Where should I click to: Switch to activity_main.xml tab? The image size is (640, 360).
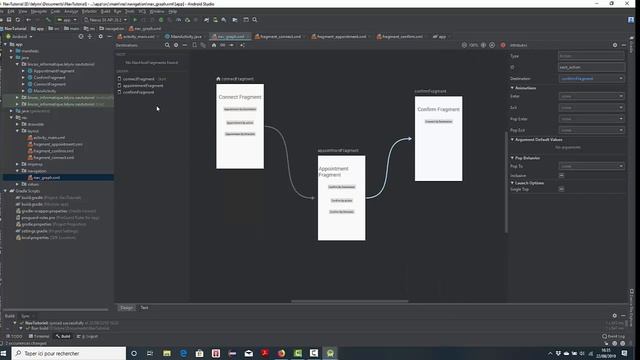pyautogui.click(x=136, y=36)
